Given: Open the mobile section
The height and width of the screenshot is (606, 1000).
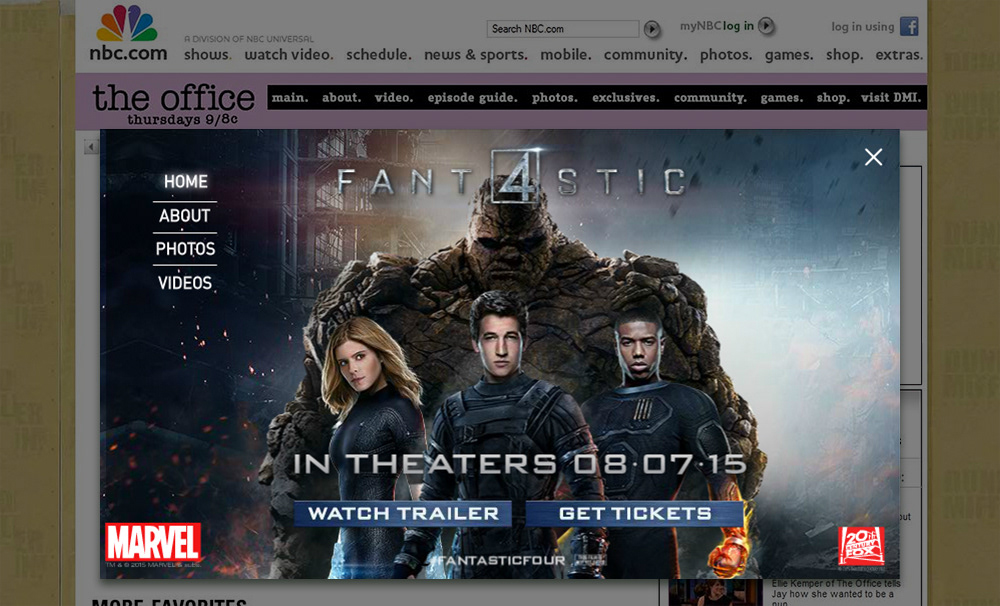Looking at the screenshot, I should click(x=566, y=55).
